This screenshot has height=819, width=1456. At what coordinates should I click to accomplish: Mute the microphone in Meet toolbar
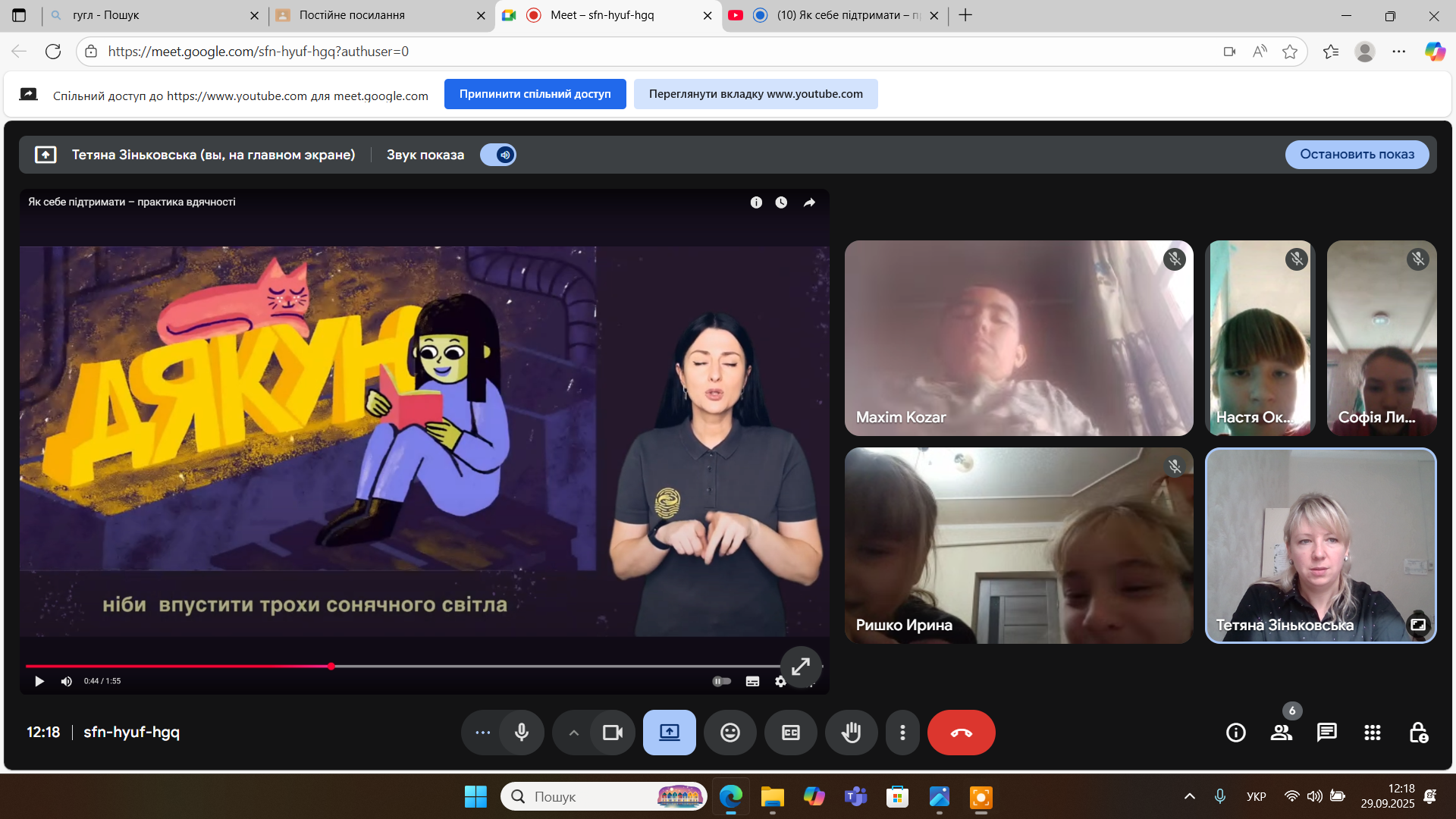tap(522, 733)
